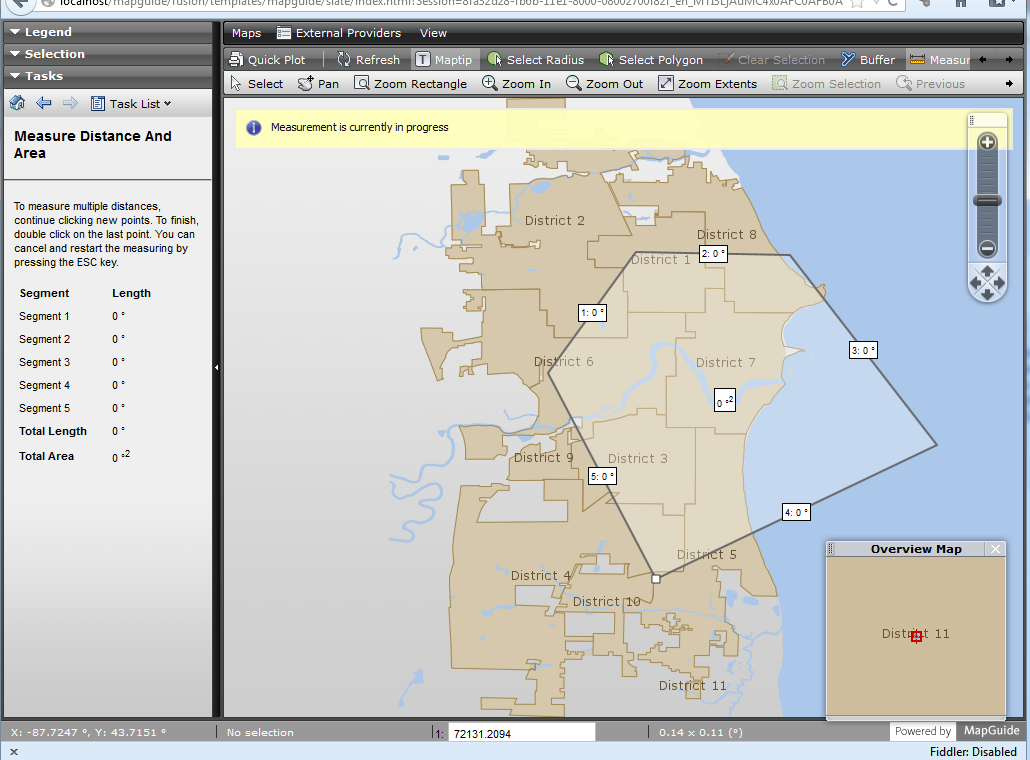Viewport: 1030px width, 760px height.
Task: Activate the Select Radius tool
Action: click(536, 59)
